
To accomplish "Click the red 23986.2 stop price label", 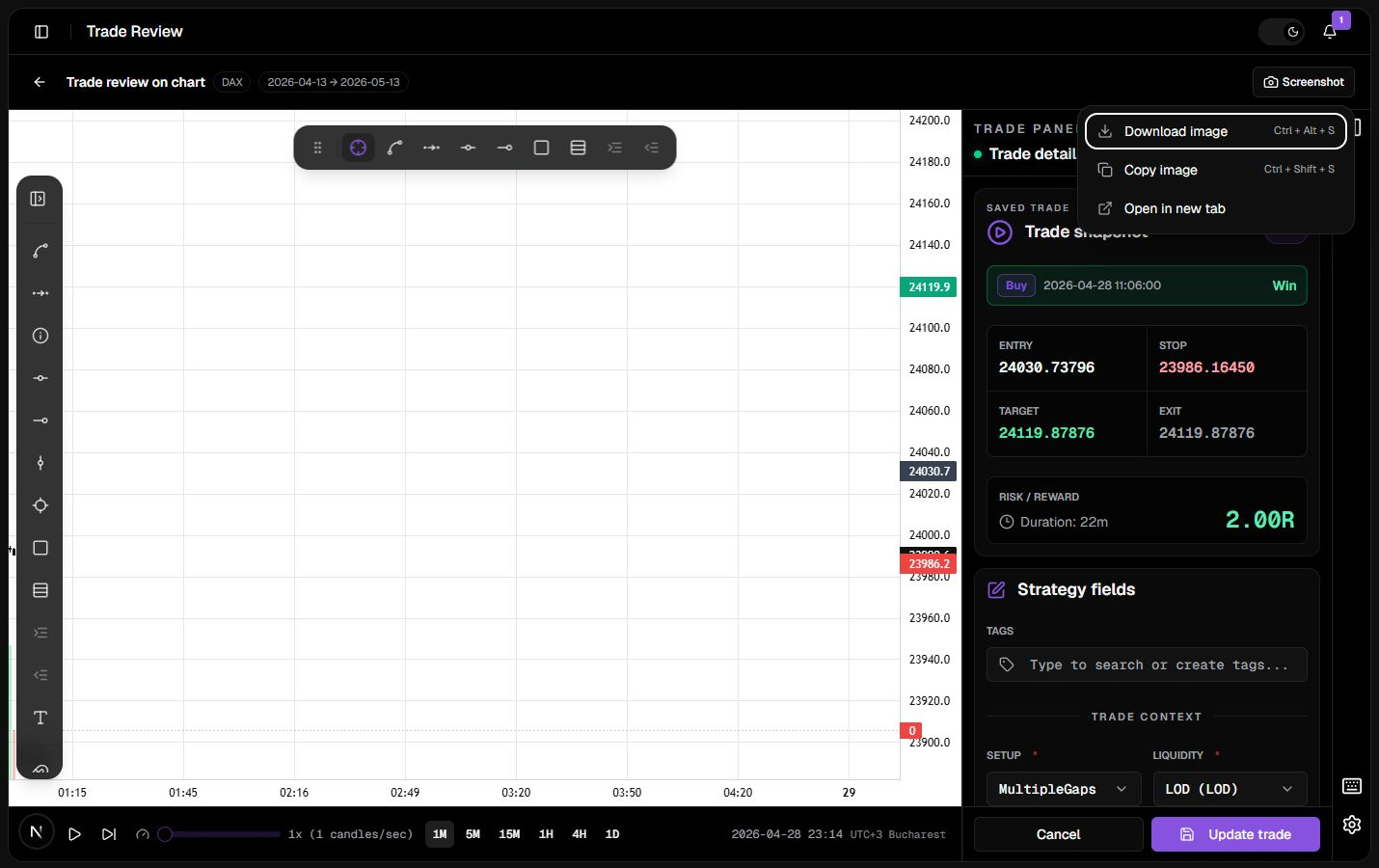I will point(929,564).
